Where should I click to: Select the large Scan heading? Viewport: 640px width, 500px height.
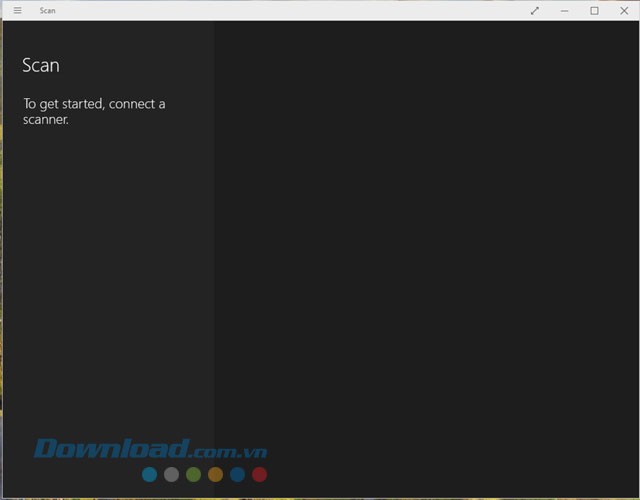[41, 66]
